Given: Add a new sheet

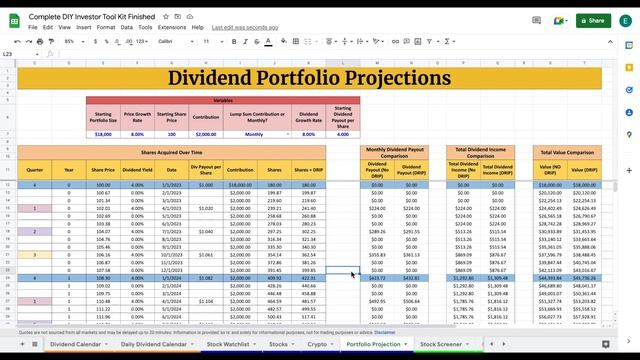Looking at the screenshot, I should coord(22,344).
